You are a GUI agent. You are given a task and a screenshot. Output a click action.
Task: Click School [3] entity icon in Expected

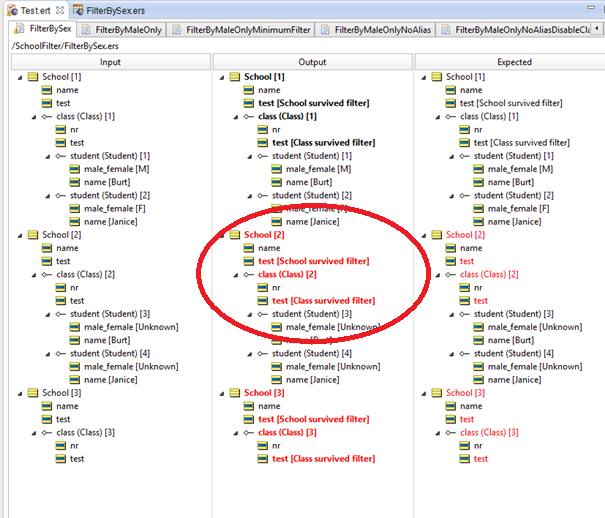436,393
